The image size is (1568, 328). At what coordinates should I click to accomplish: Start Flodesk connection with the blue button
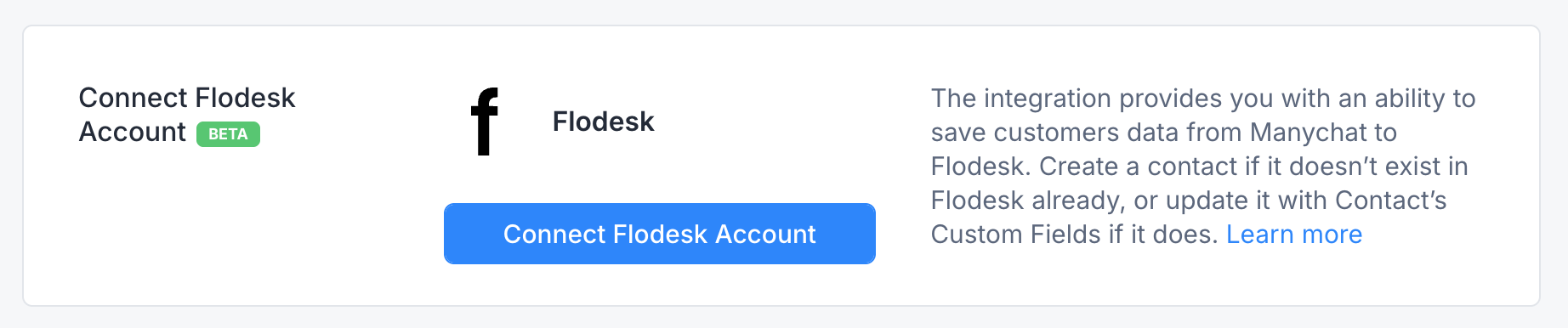point(659,234)
